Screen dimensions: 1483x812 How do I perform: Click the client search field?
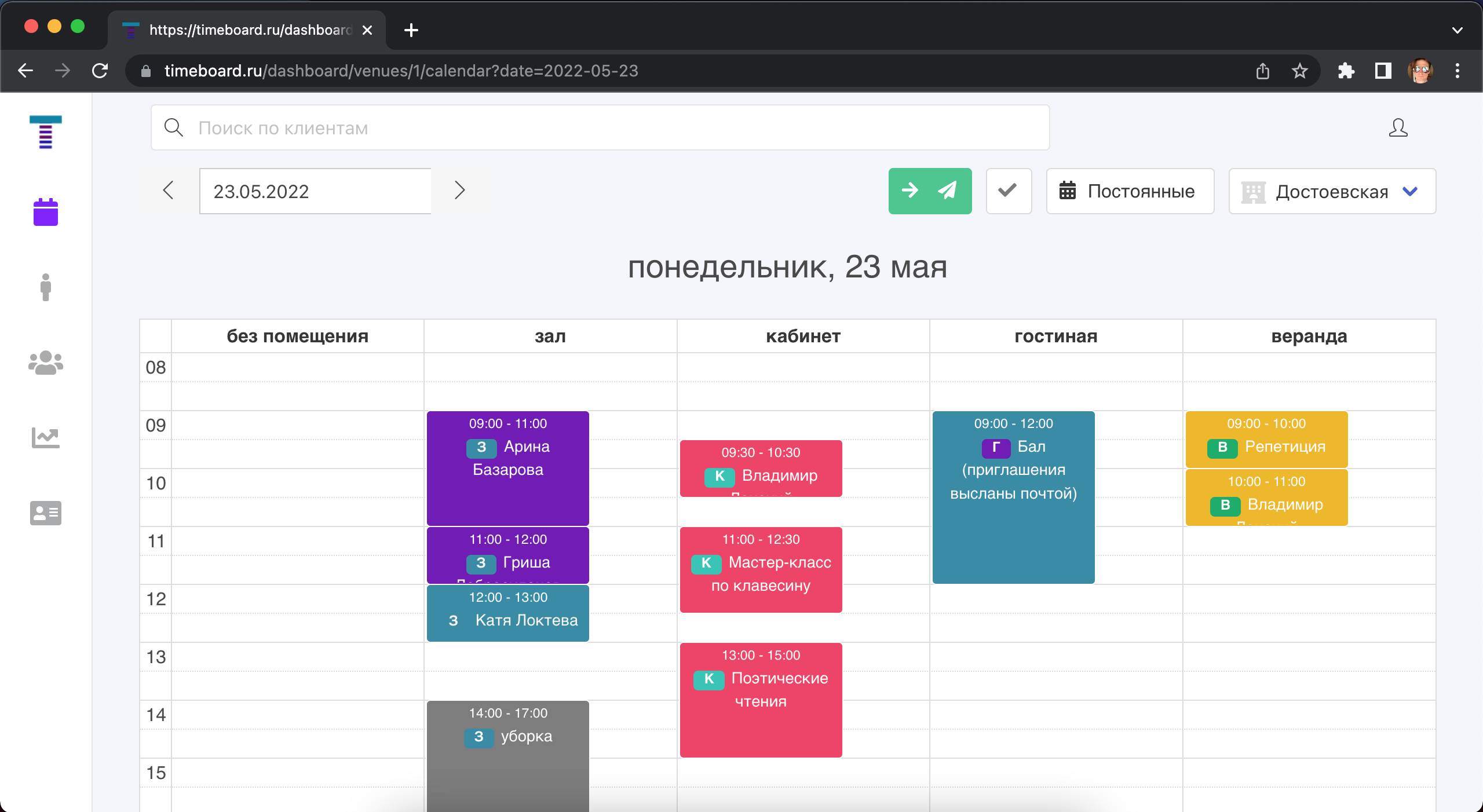click(x=600, y=128)
